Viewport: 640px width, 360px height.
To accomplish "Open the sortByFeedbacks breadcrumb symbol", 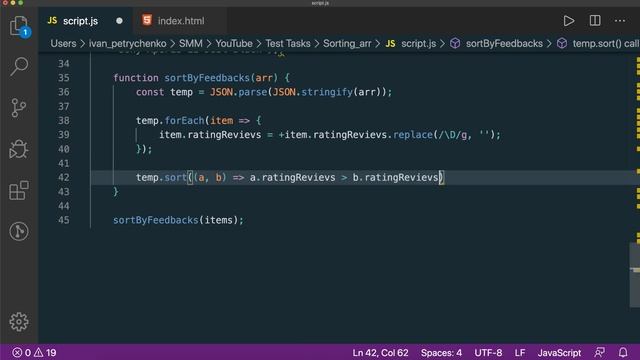I will pyautogui.click(x=497, y=44).
